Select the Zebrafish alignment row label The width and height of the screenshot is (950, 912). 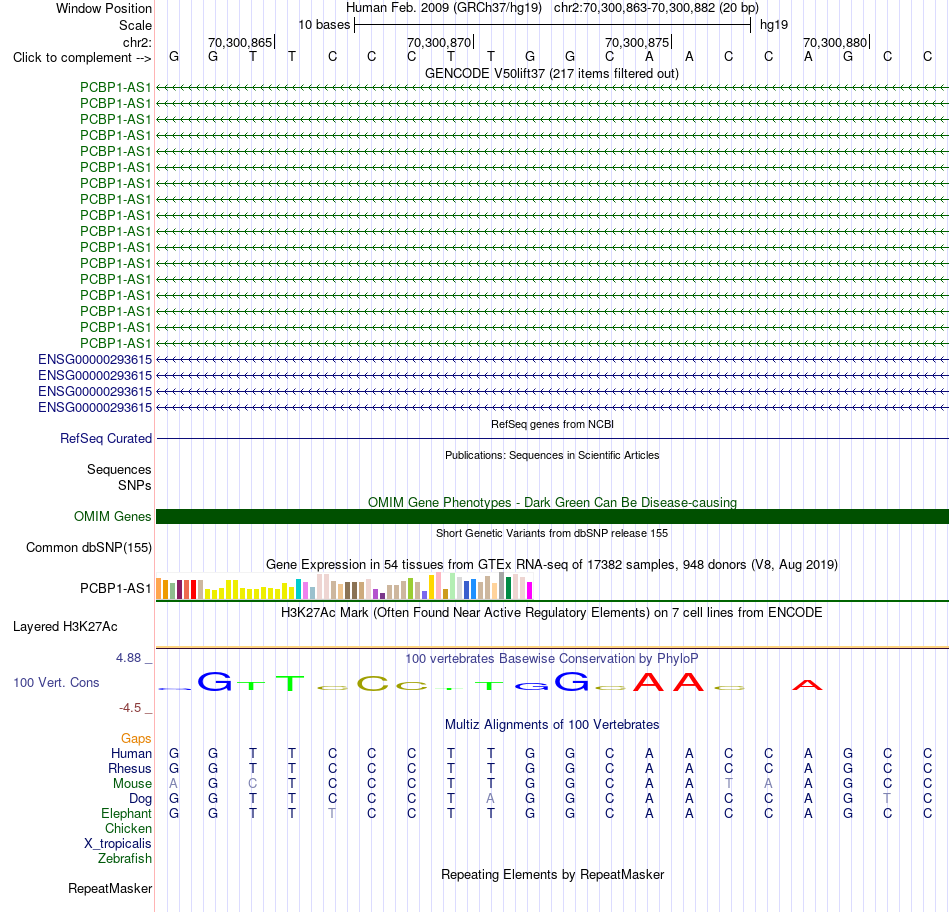pyautogui.click(x=125, y=859)
